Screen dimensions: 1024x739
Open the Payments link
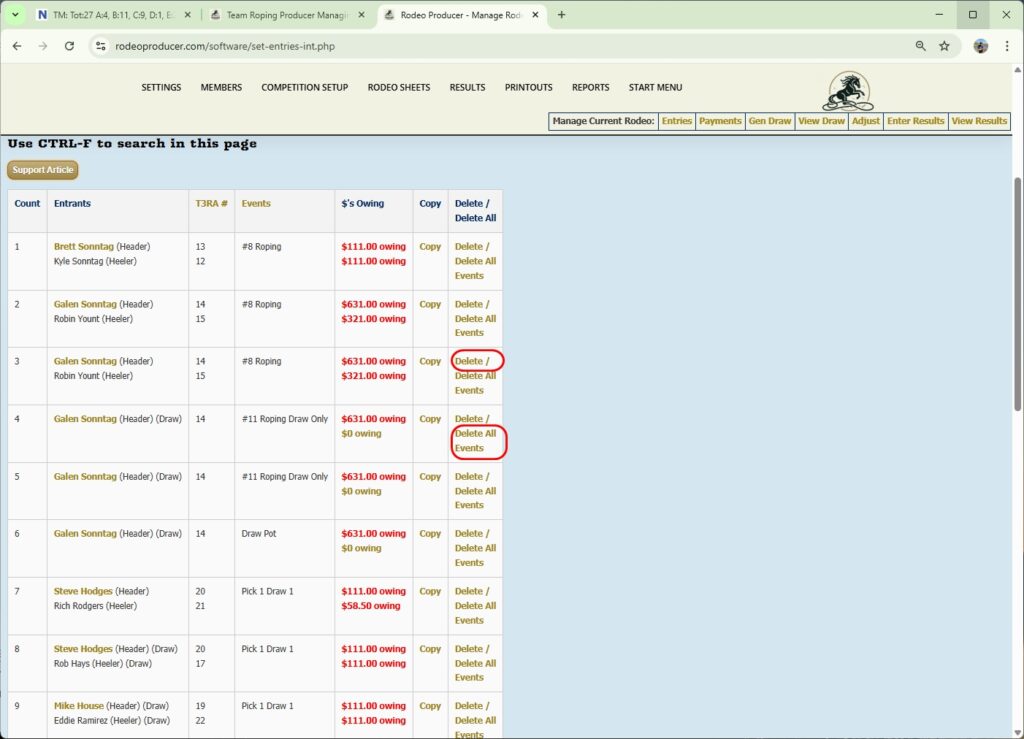720,121
